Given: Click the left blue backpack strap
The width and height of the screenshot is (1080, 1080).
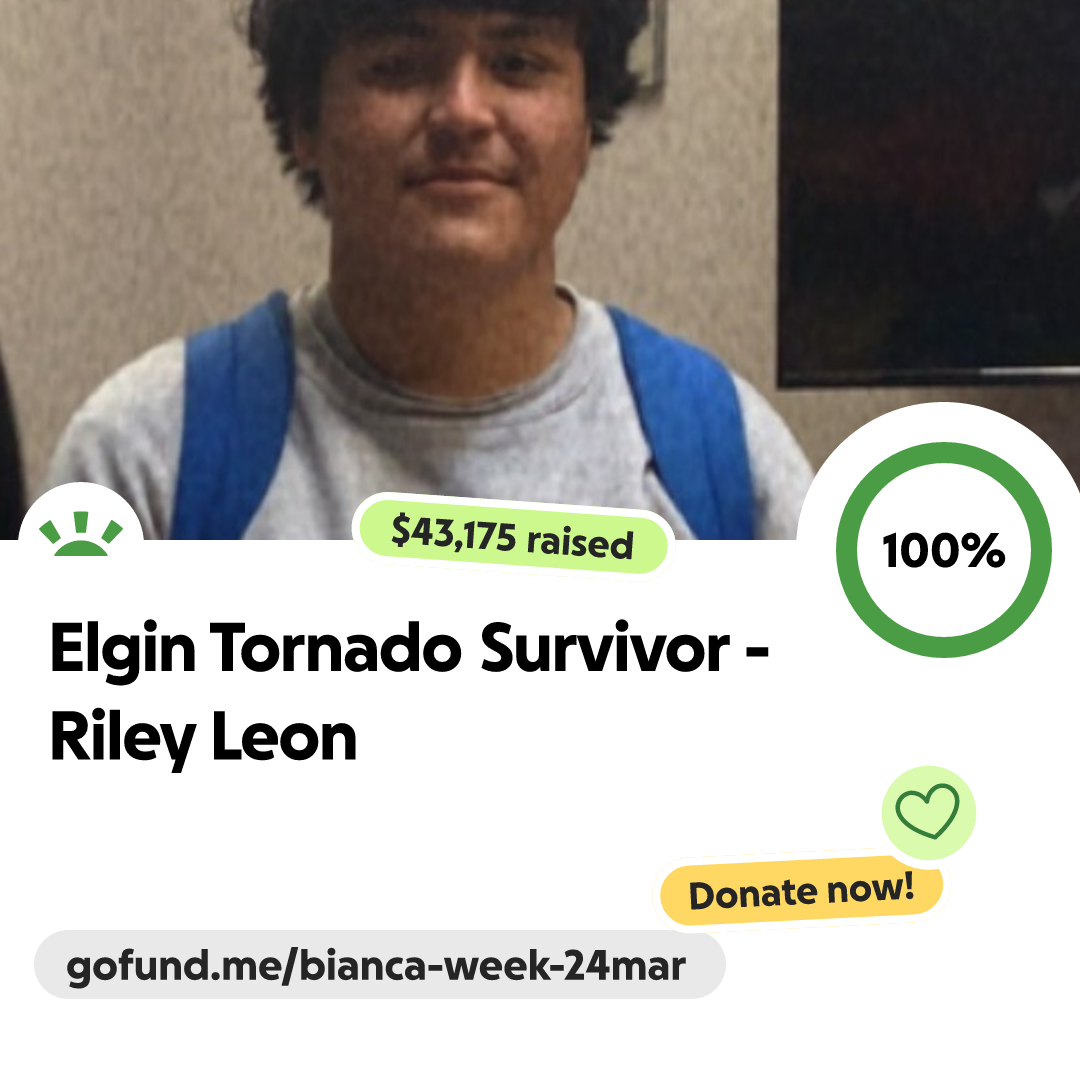Looking at the screenshot, I should click(x=232, y=420).
